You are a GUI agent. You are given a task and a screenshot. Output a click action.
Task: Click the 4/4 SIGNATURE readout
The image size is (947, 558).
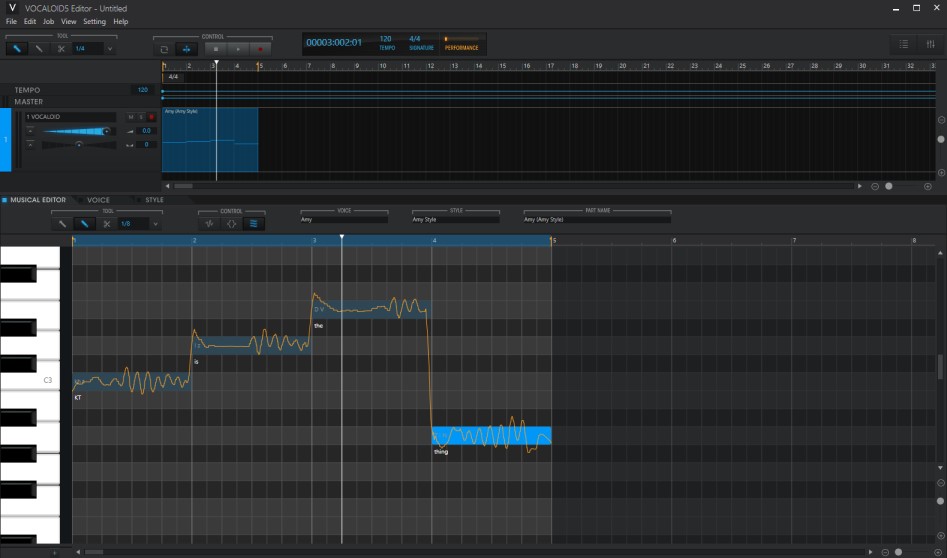click(420, 43)
